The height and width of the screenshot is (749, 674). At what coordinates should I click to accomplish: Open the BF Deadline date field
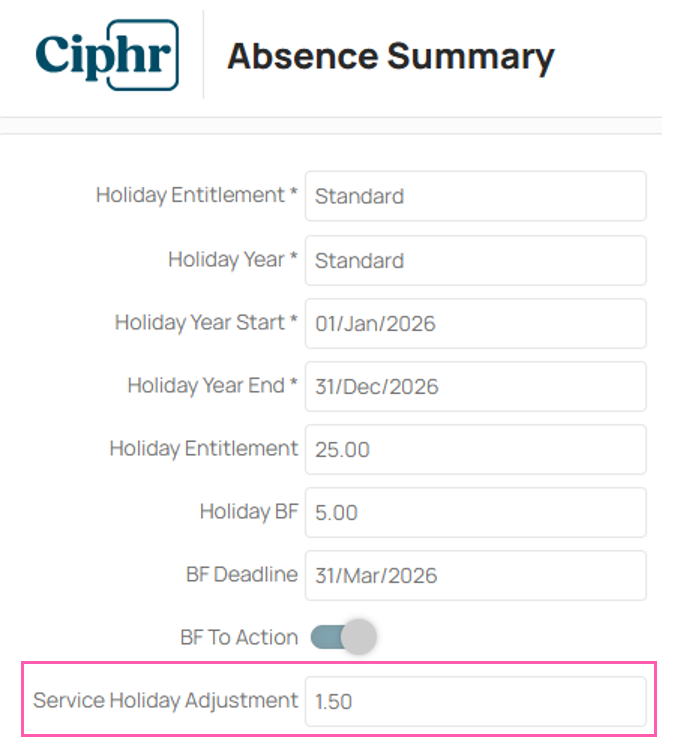point(476,576)
